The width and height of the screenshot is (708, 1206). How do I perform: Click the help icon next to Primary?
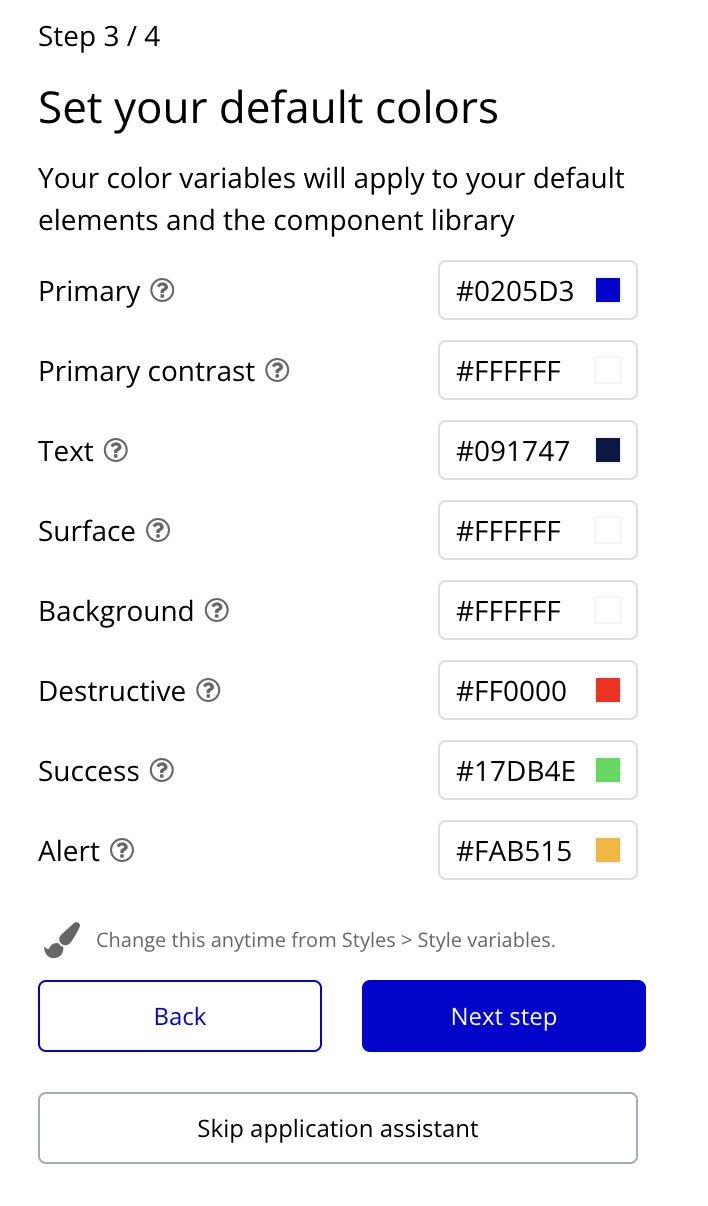[162, 291]
